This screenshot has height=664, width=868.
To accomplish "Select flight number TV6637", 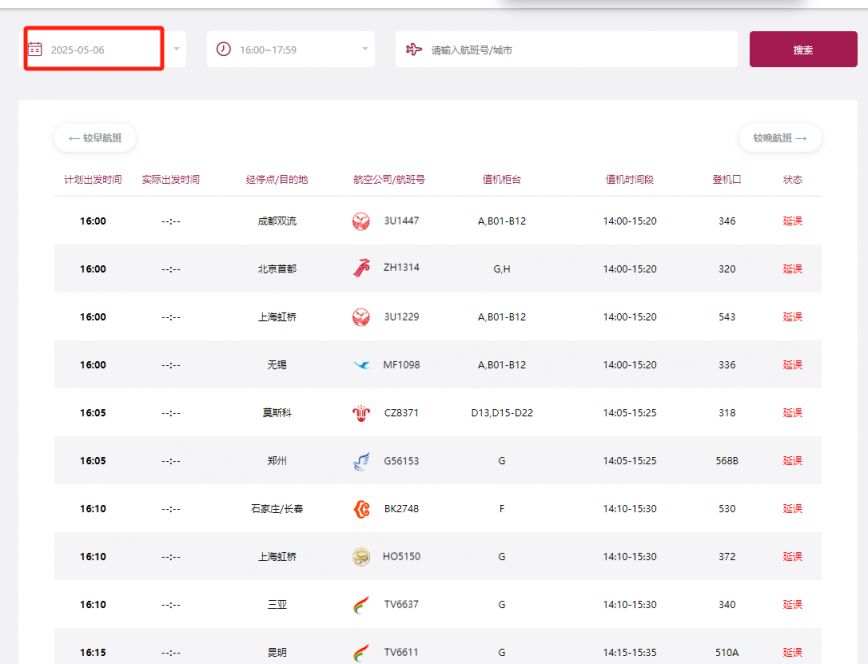I will pyautogui.click(x=401, y=604).
